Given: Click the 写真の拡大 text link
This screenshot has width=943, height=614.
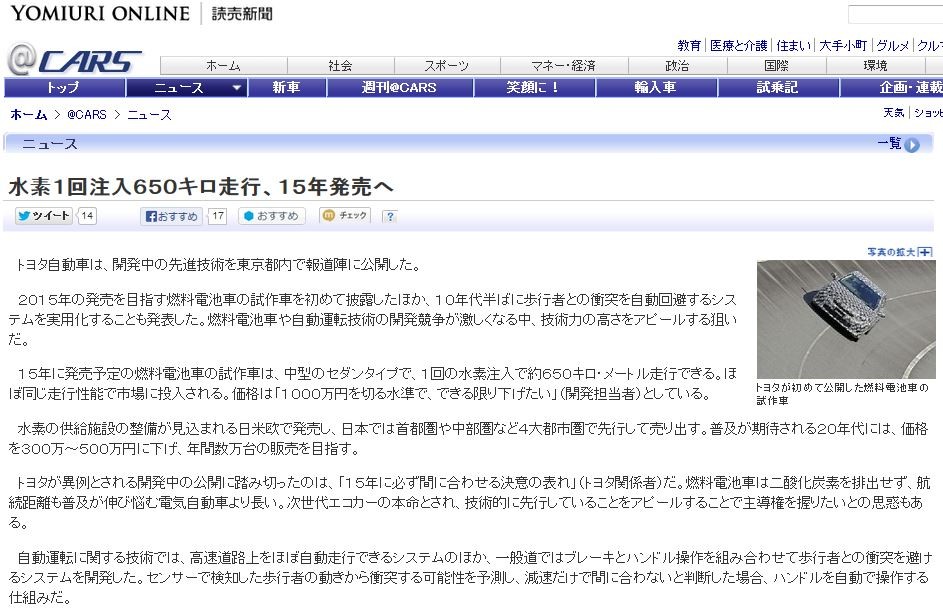Looking at the screenshot, I should click(891, 252).
